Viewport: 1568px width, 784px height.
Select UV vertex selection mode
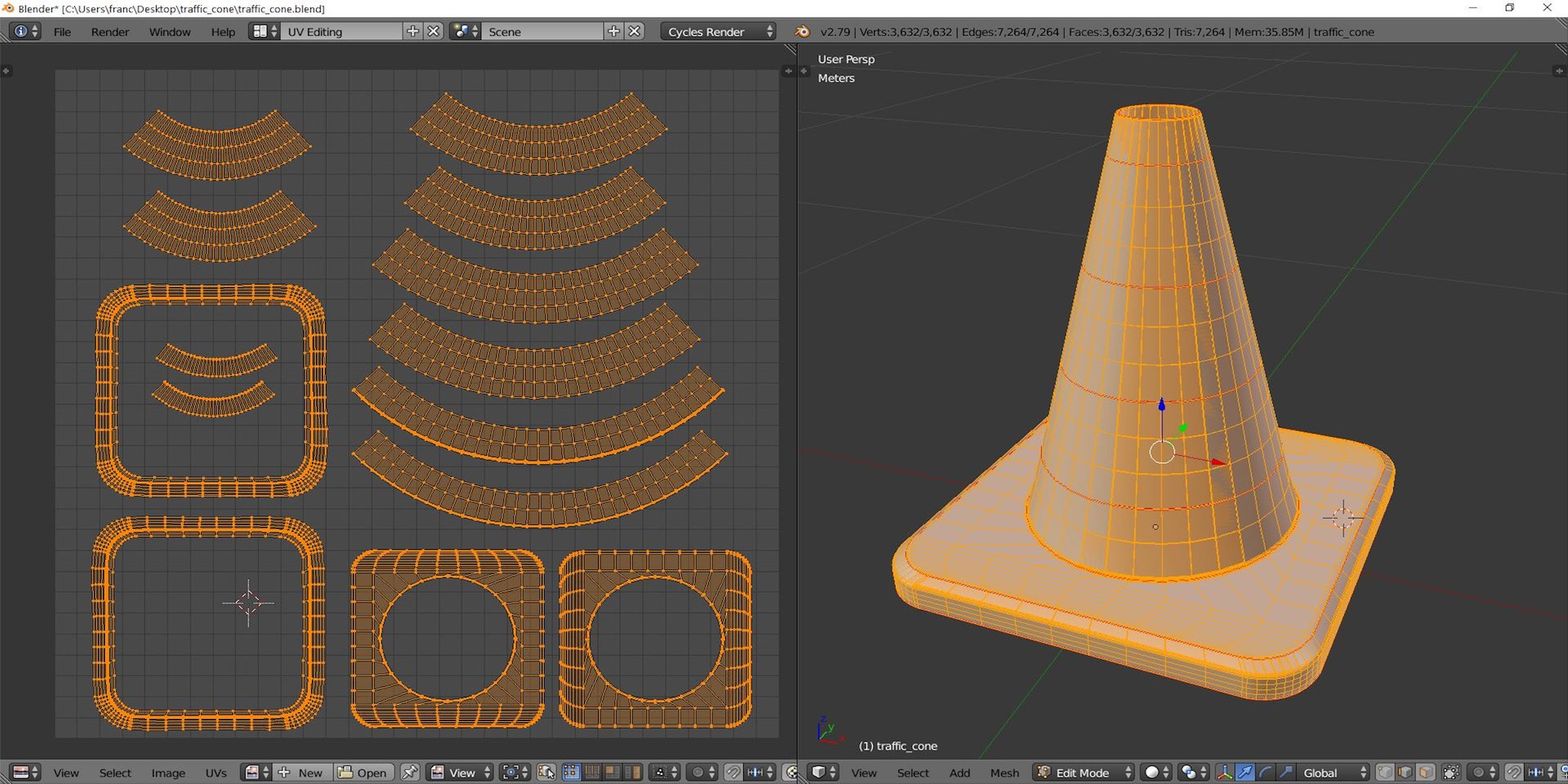click(571, 772)
